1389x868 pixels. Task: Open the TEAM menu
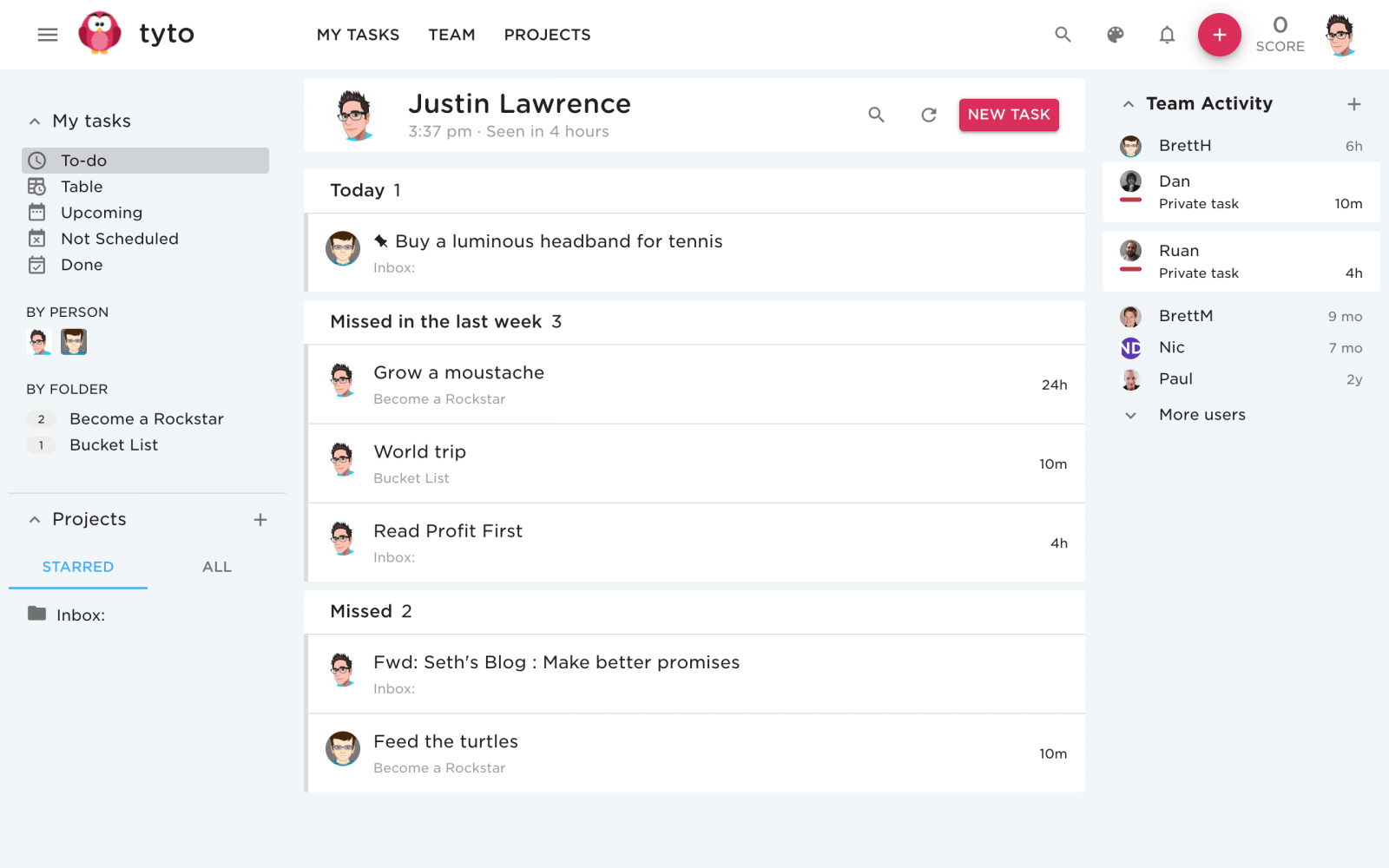click(x=451, y=35)
